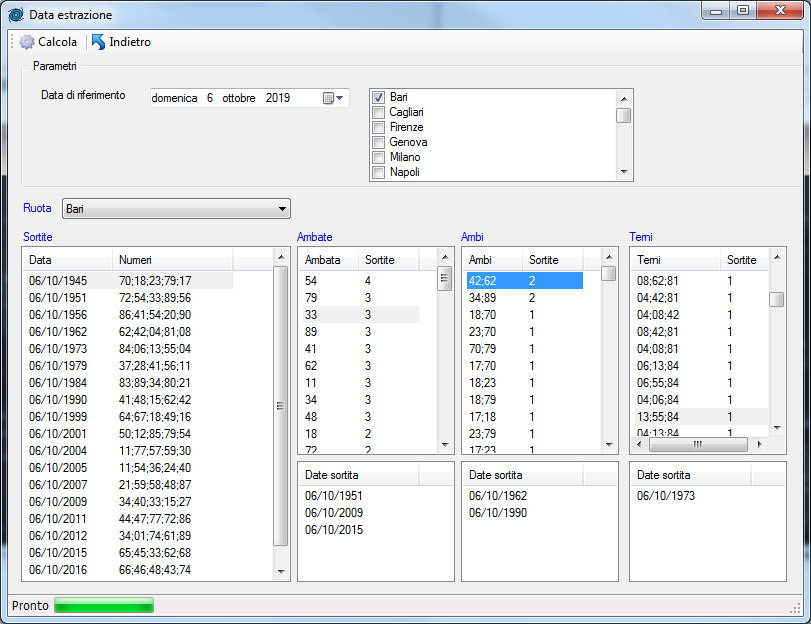Check the Cagliari checkbox
This screenshot has height=624, width=811.
(x=379, y=112)
